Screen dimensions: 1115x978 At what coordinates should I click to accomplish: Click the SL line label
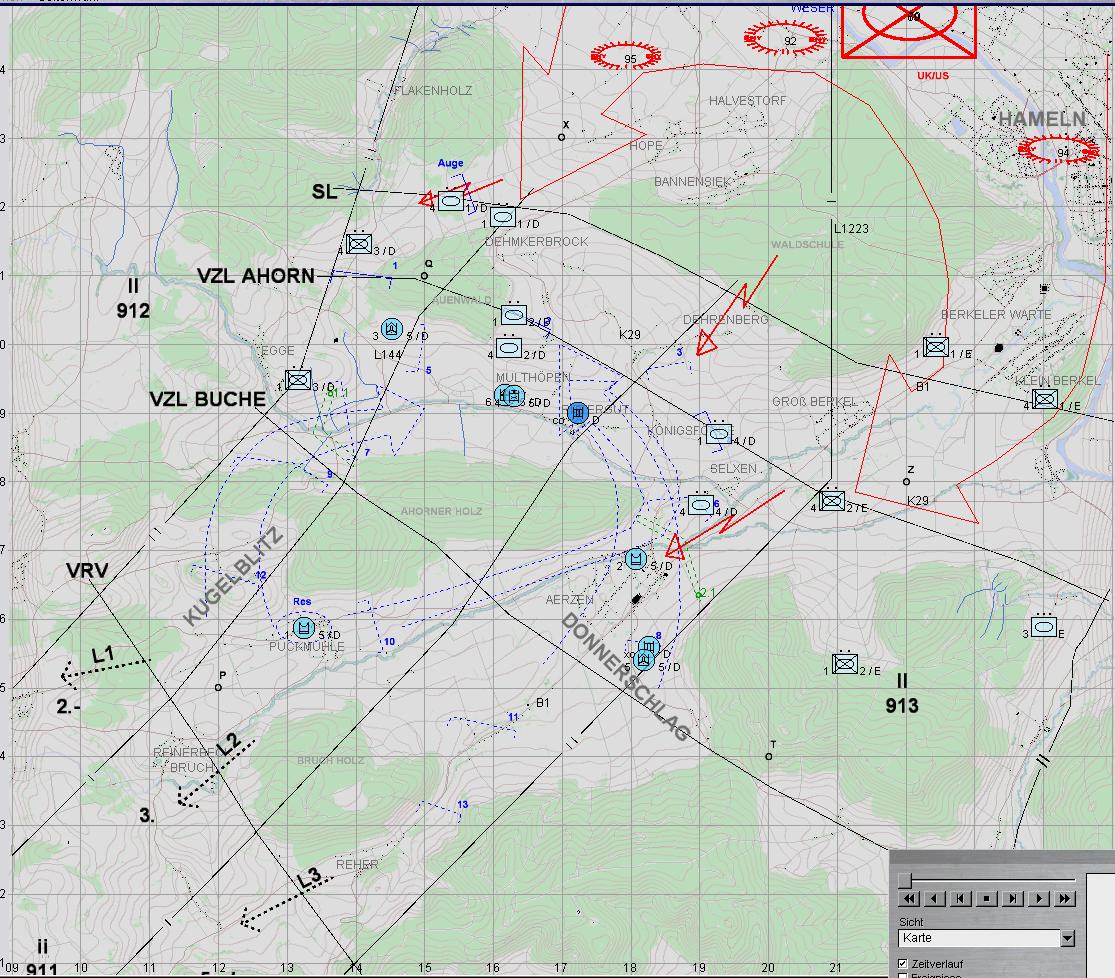[324, 192]
